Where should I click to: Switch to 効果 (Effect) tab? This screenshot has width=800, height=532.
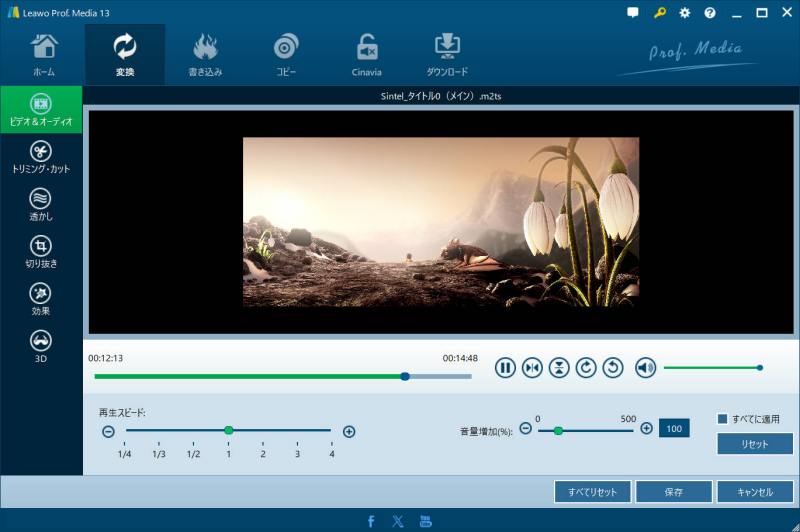point(41,300)
